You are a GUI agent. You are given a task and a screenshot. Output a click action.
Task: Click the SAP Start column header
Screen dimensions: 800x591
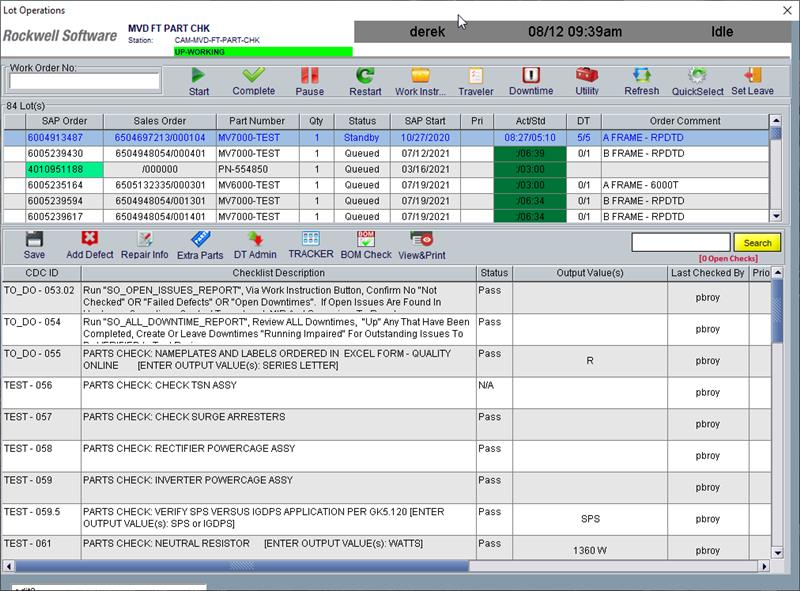[425, 121]
